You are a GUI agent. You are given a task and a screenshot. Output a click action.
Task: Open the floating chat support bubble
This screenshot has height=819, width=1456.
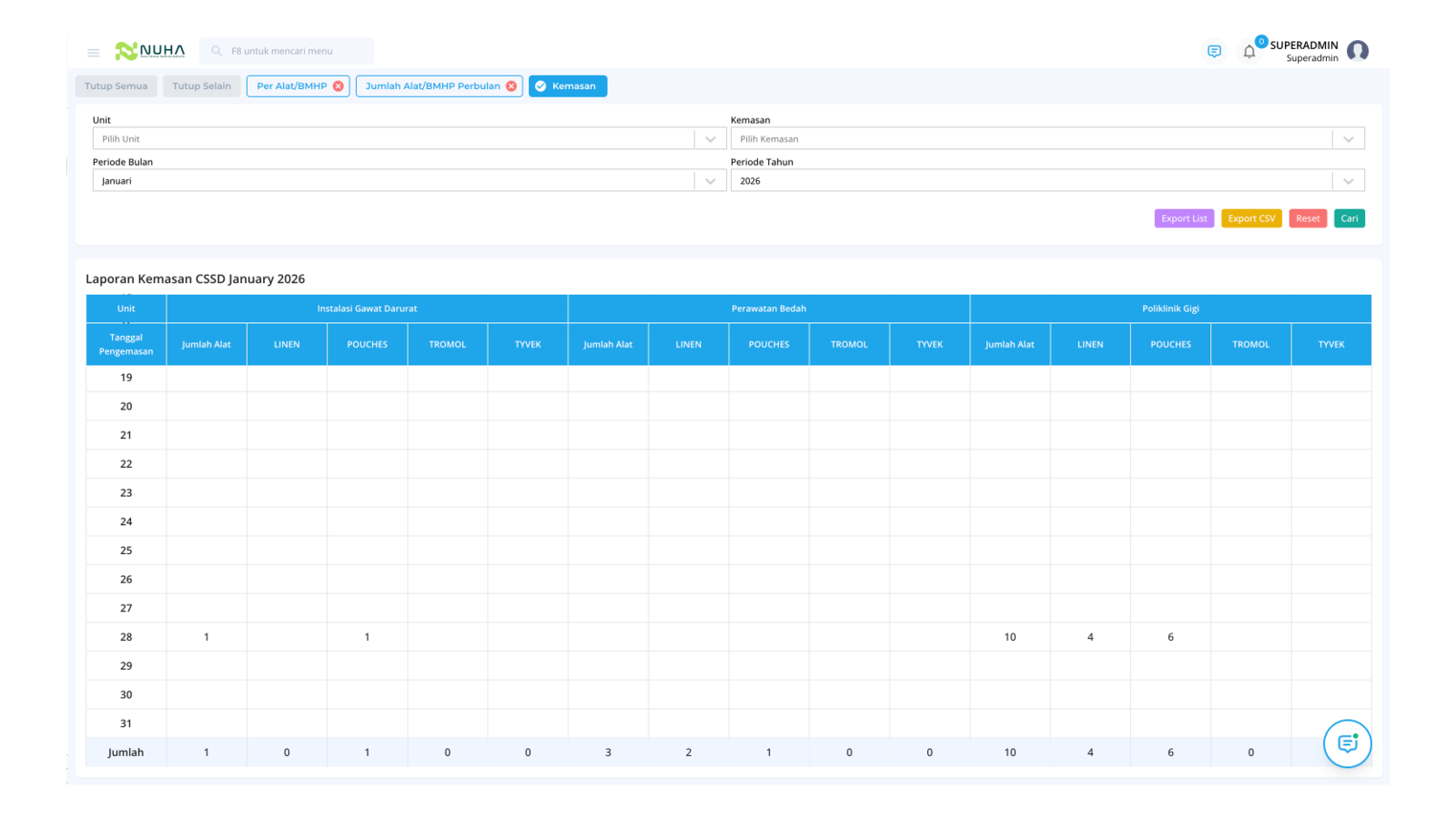click(1347, 743)
